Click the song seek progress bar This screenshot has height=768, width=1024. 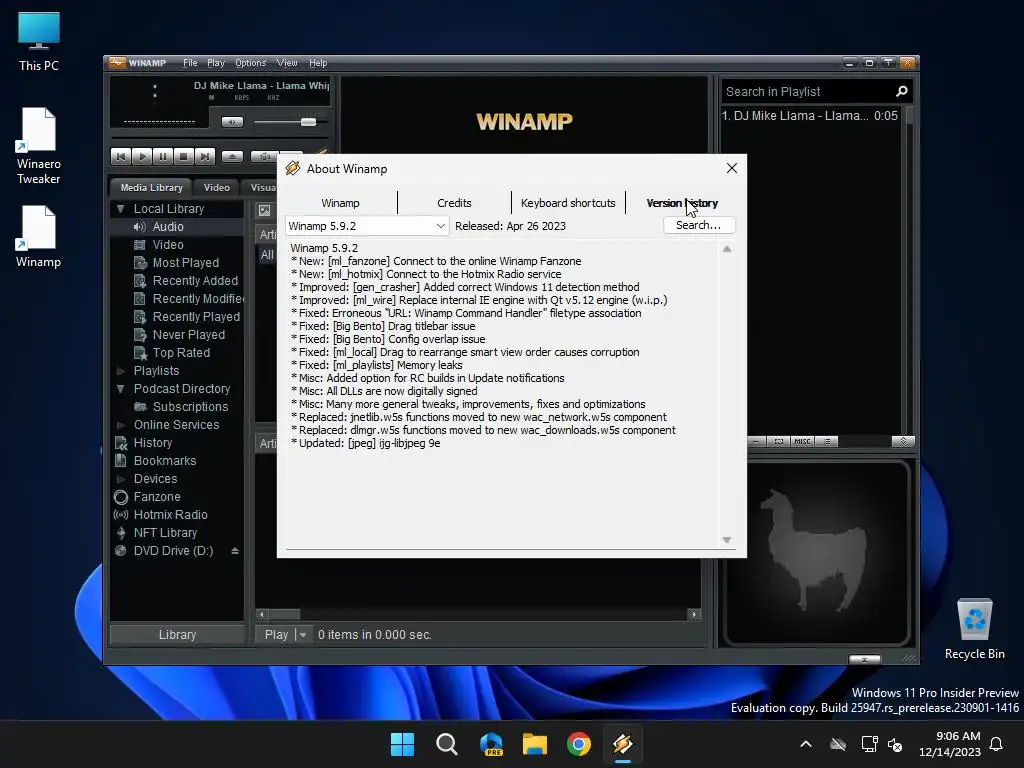219,138
